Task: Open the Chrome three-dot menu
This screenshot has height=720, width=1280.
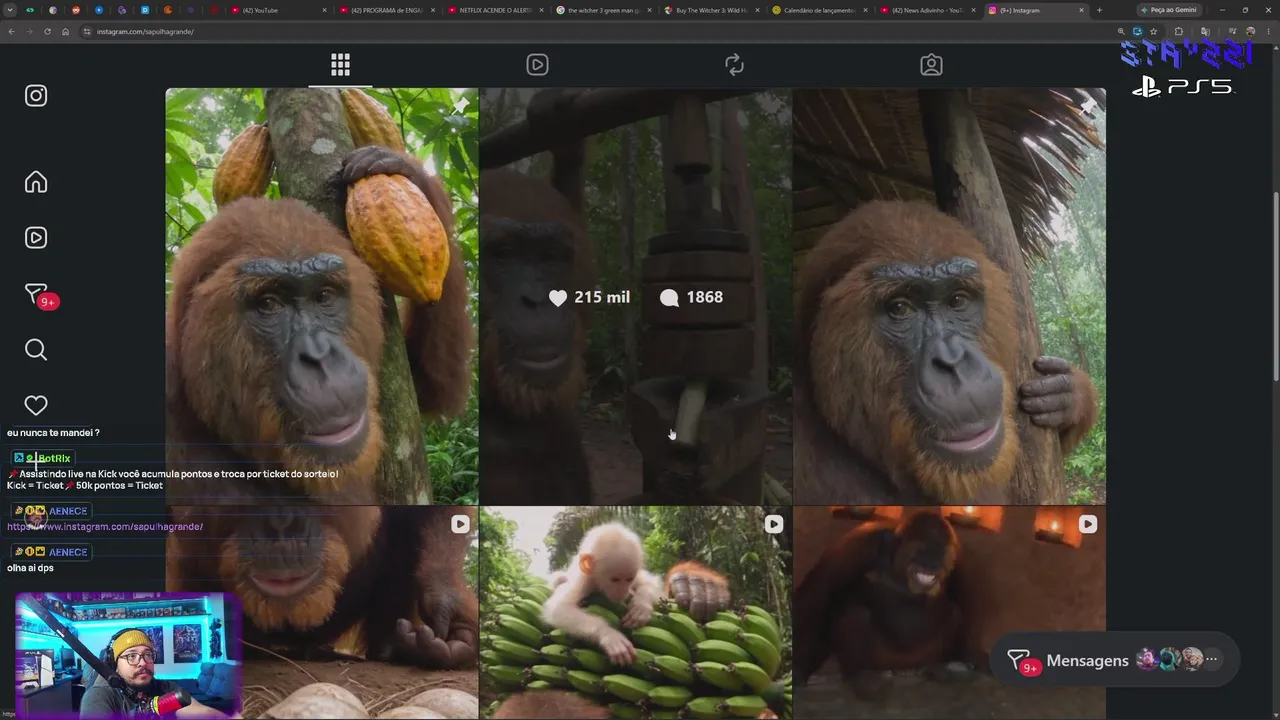Action: [x=1268, y=31]
